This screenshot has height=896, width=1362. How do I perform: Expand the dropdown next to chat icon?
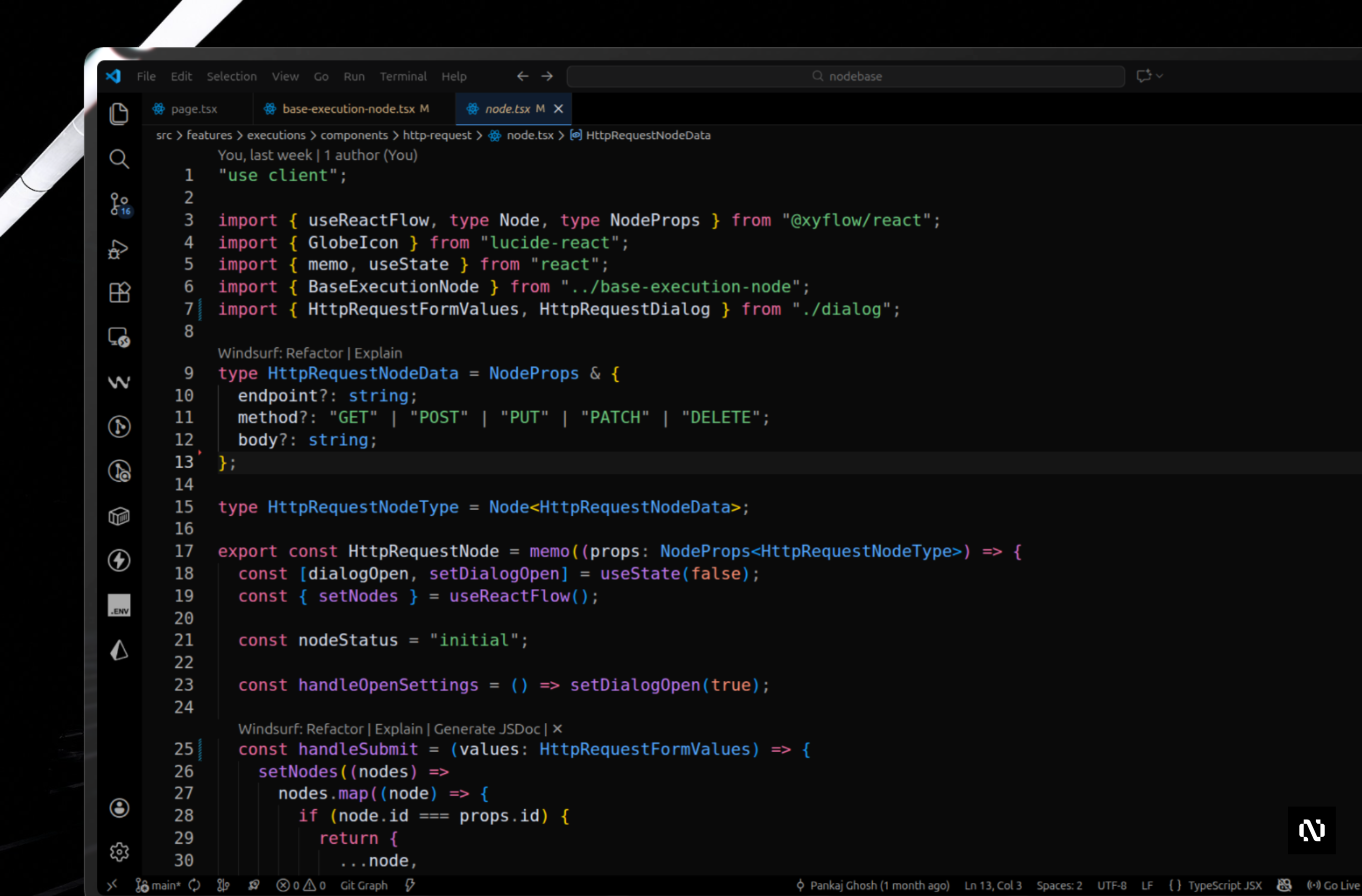[1159, 75]
